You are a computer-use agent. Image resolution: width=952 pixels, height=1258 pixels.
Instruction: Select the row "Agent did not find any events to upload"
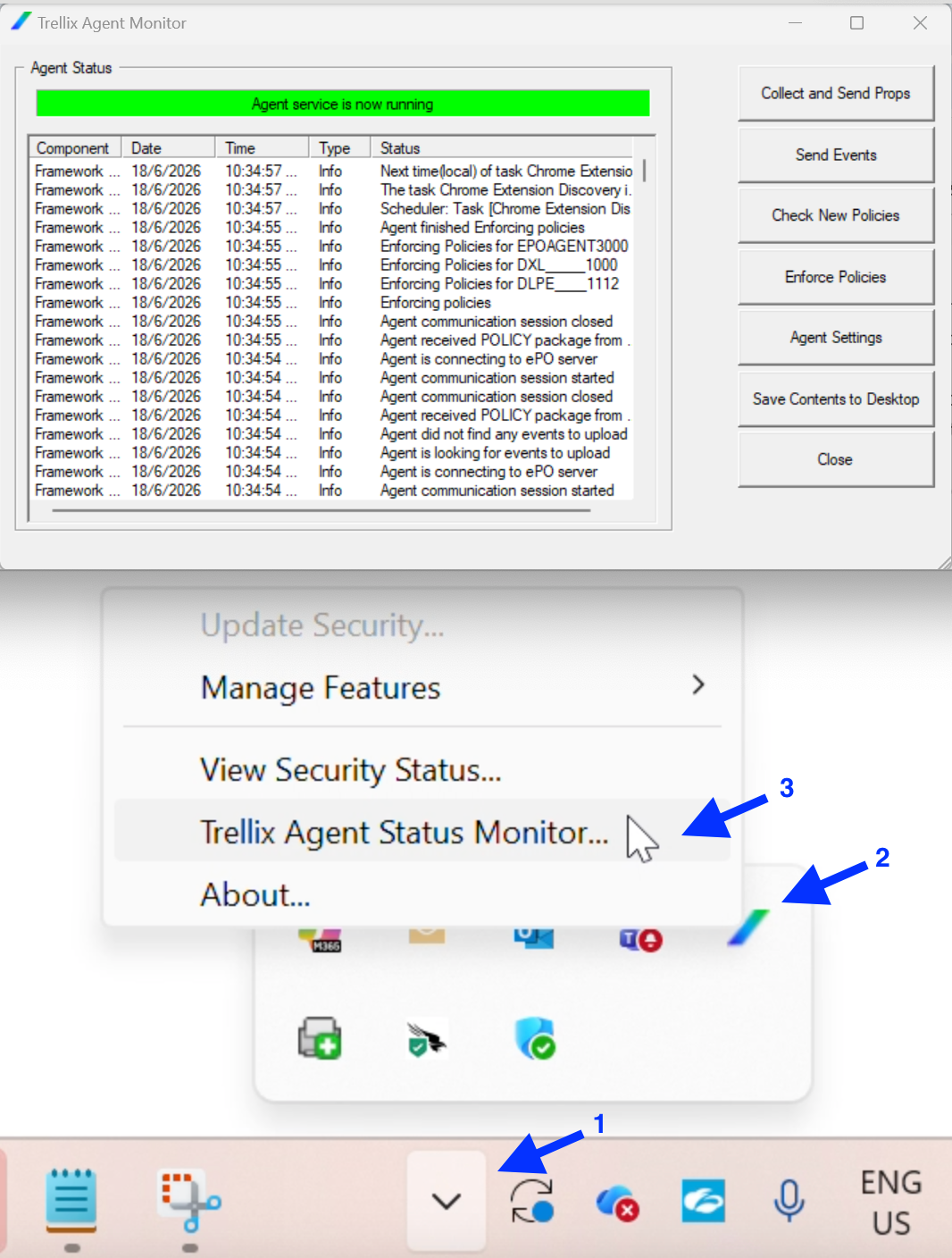332,433
